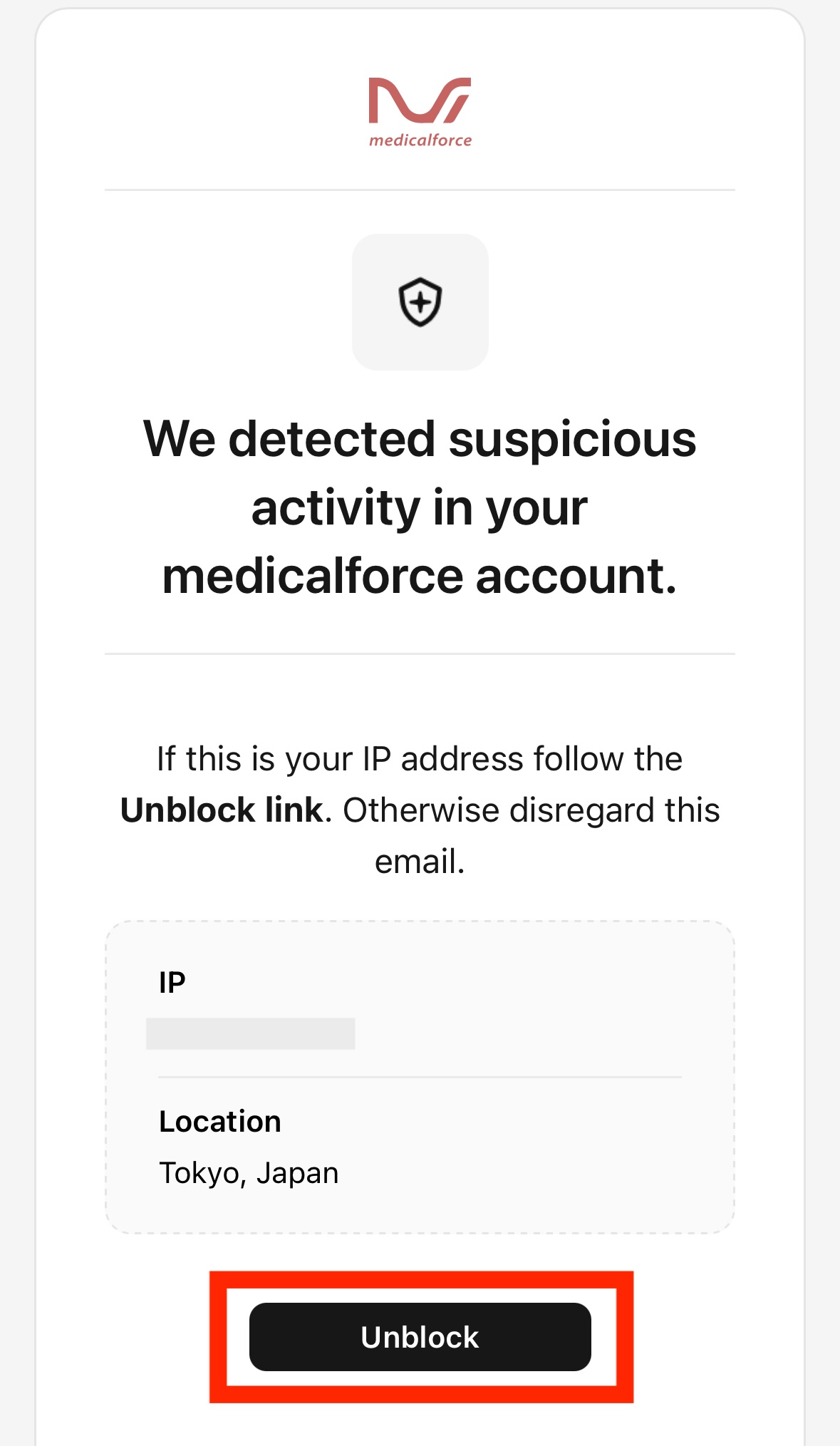Click the word "email." in the paragraph
The height and width of the screenshot is (1446, 840).
point(420,862)
